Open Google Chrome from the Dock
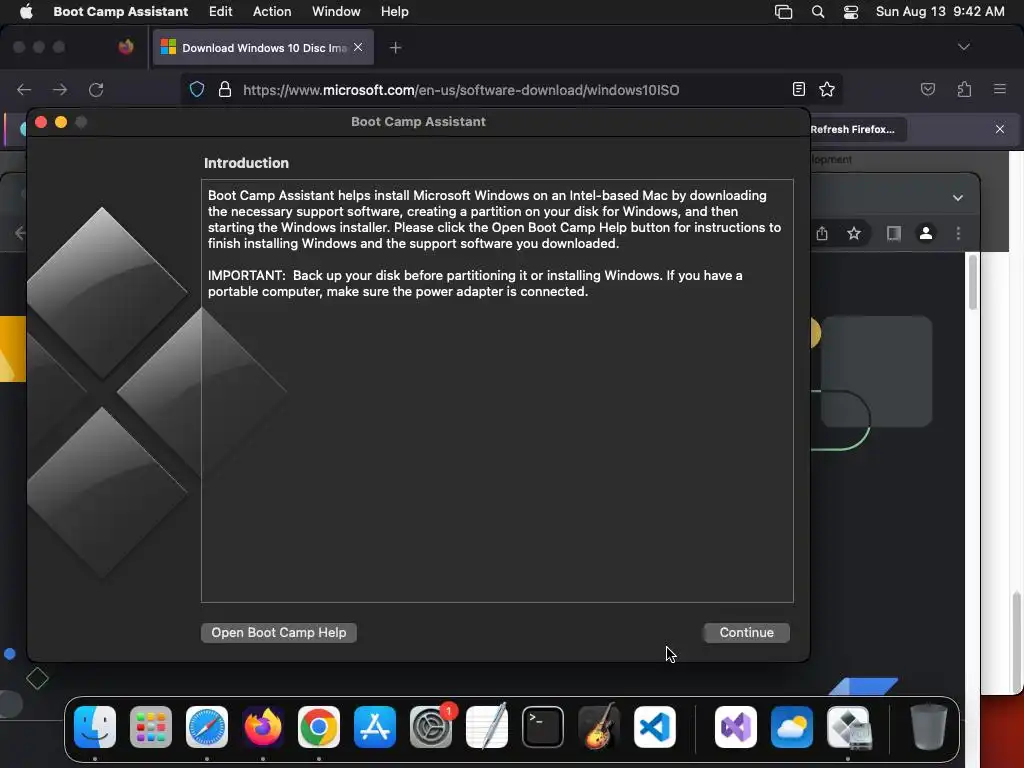The height and width of the screenshot is (768, 1024). (x=319, y=727)
